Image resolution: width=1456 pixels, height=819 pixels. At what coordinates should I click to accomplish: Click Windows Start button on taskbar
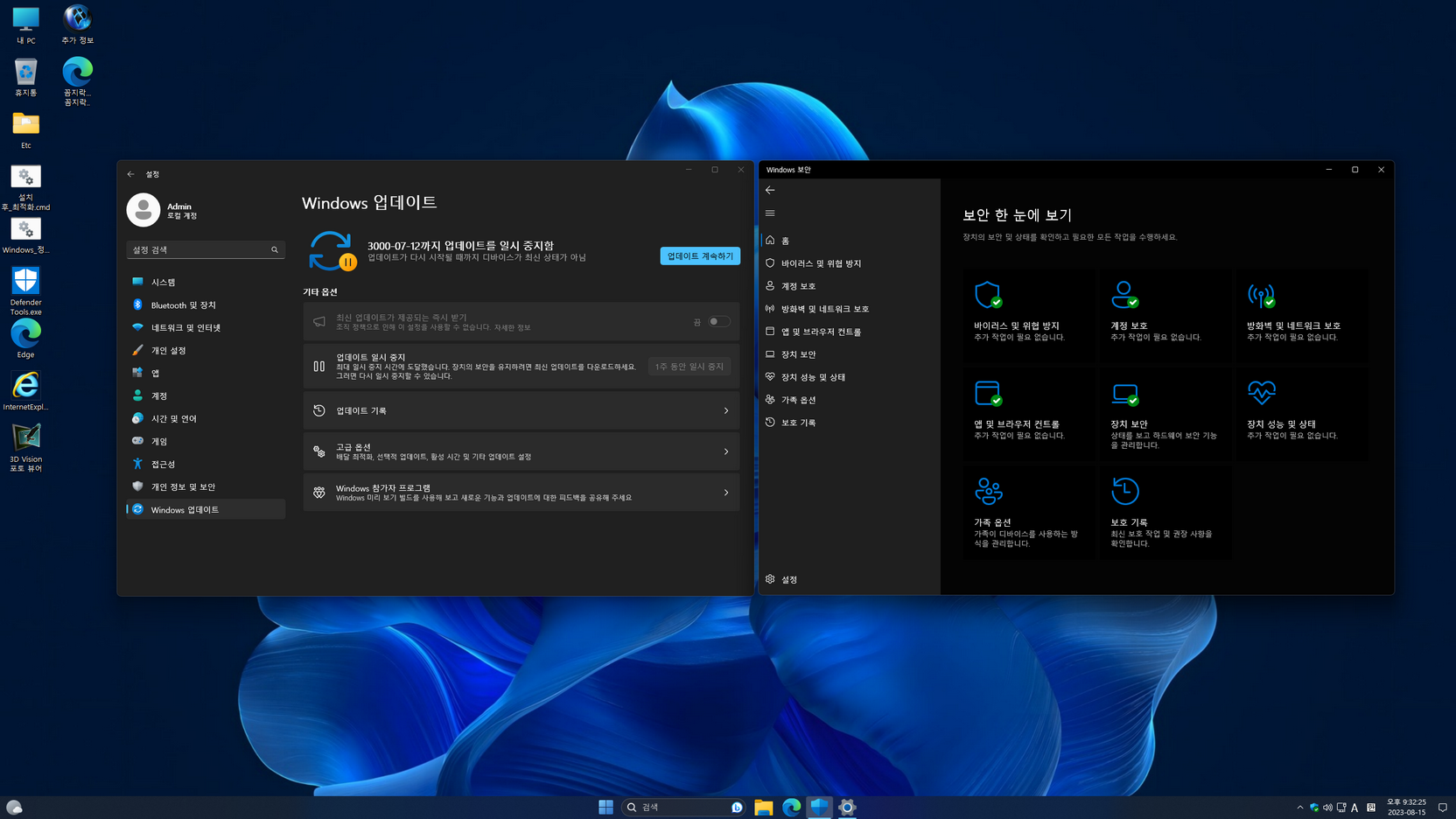coord(605,807)
